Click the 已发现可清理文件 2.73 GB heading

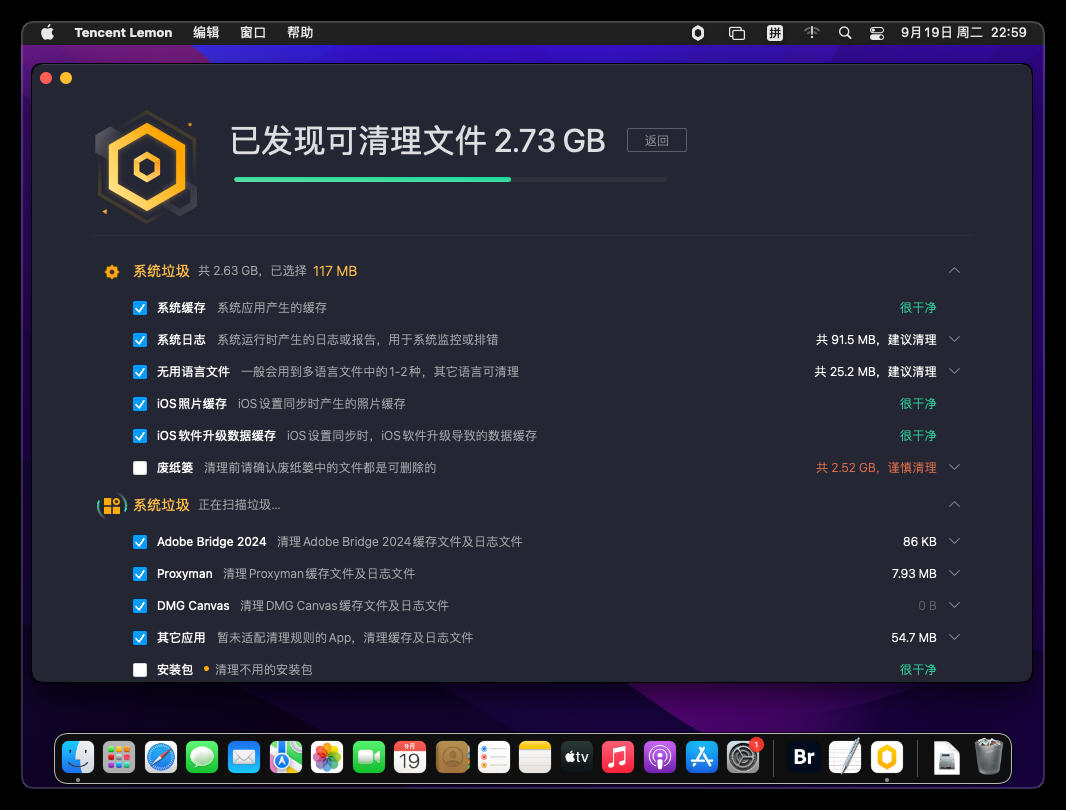(418, 141)
